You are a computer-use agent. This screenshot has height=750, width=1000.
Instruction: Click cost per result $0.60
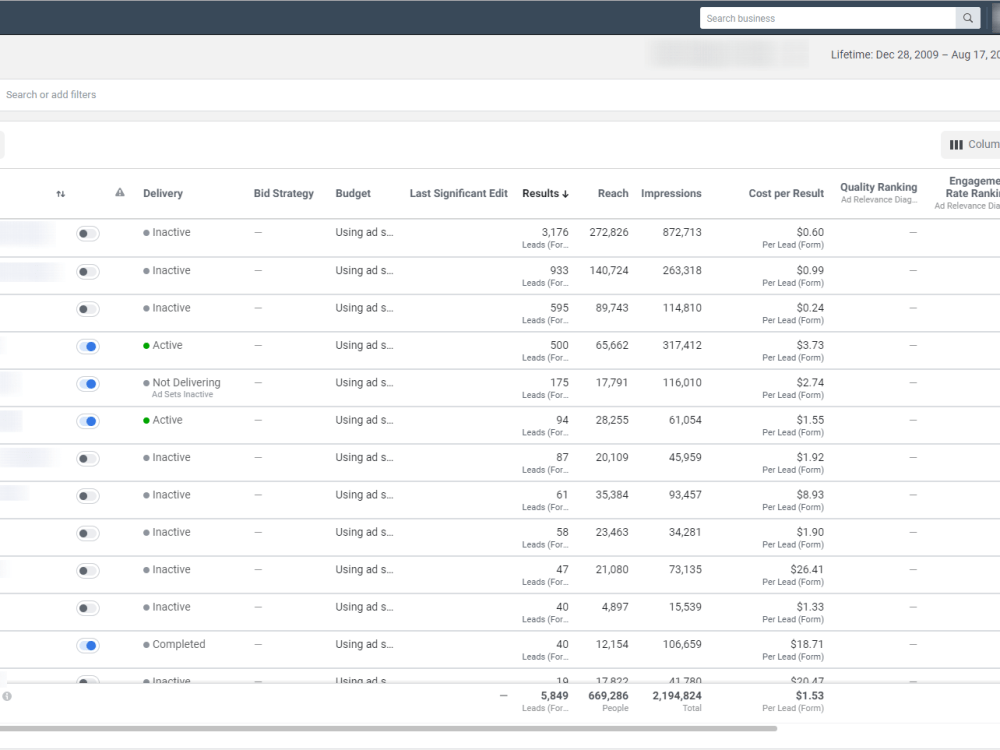(810, 232)
